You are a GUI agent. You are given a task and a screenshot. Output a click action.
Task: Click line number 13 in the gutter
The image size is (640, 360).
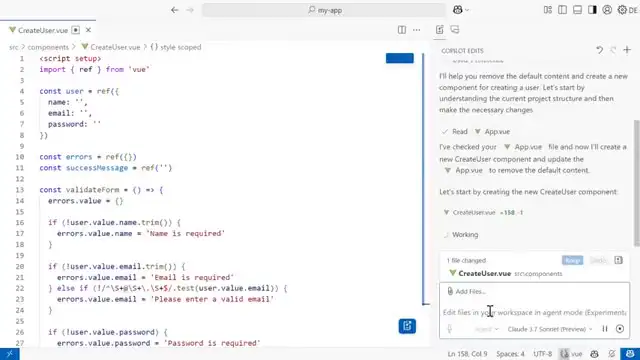(20, 190)
